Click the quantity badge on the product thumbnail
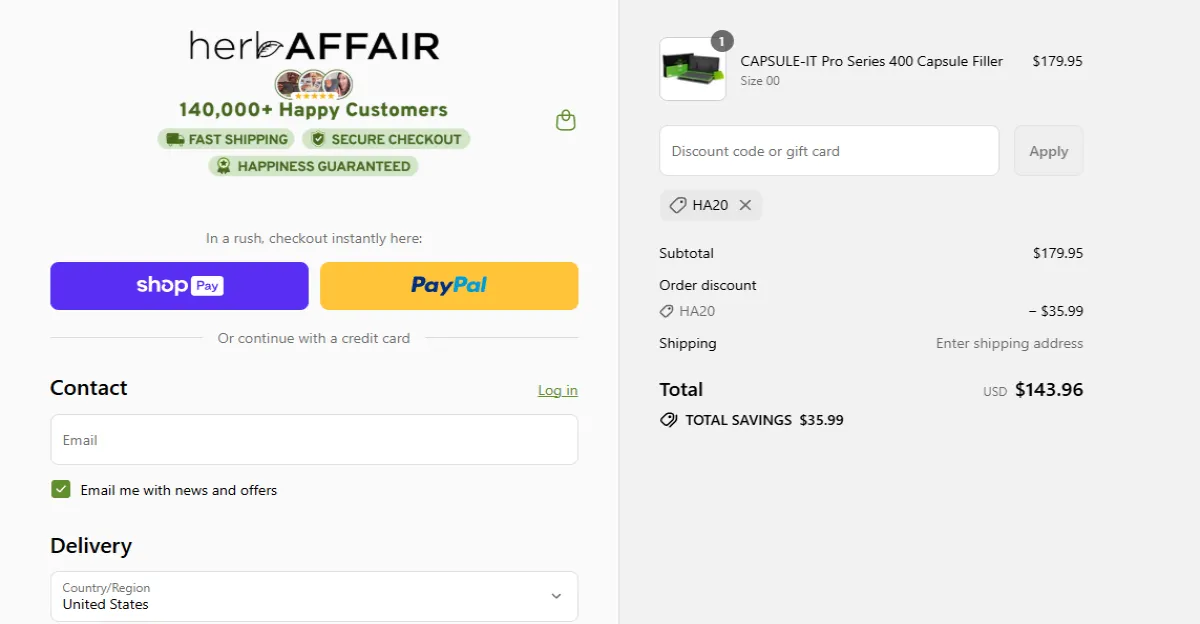 coord(721,41)
